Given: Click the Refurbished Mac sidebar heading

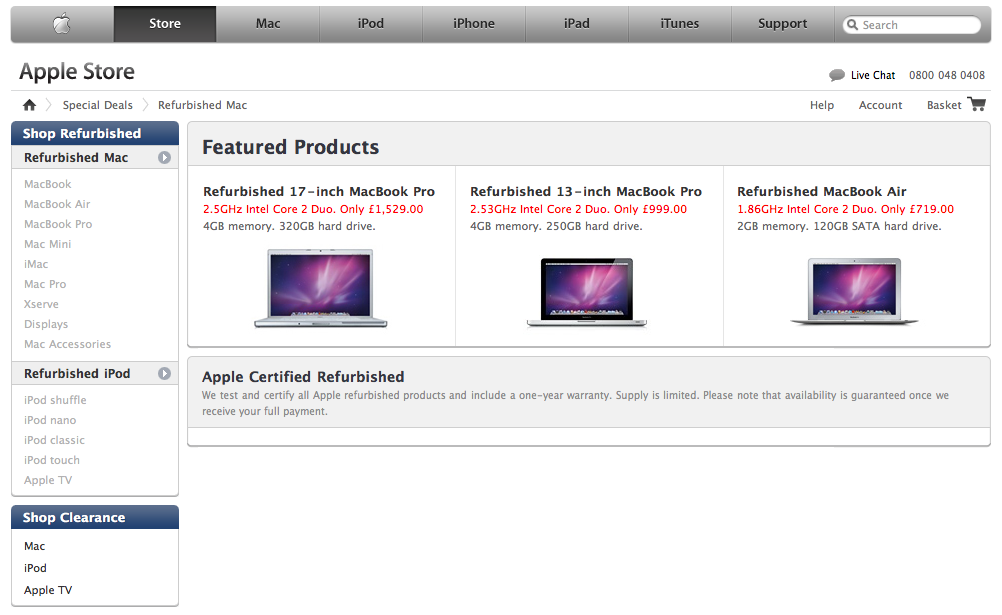Looking at the screenshot, I should [x=76, y=157].
